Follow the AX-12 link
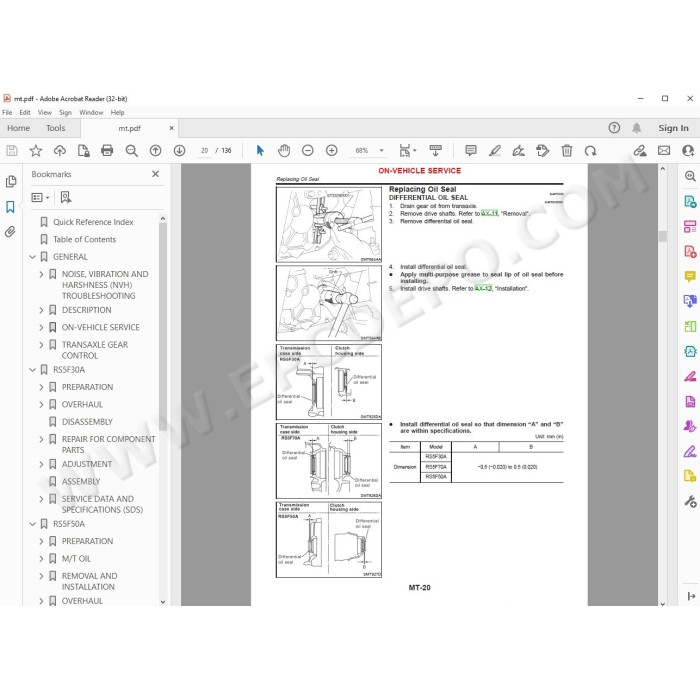Viewport: 700px width, 700px height. point(483,288)
